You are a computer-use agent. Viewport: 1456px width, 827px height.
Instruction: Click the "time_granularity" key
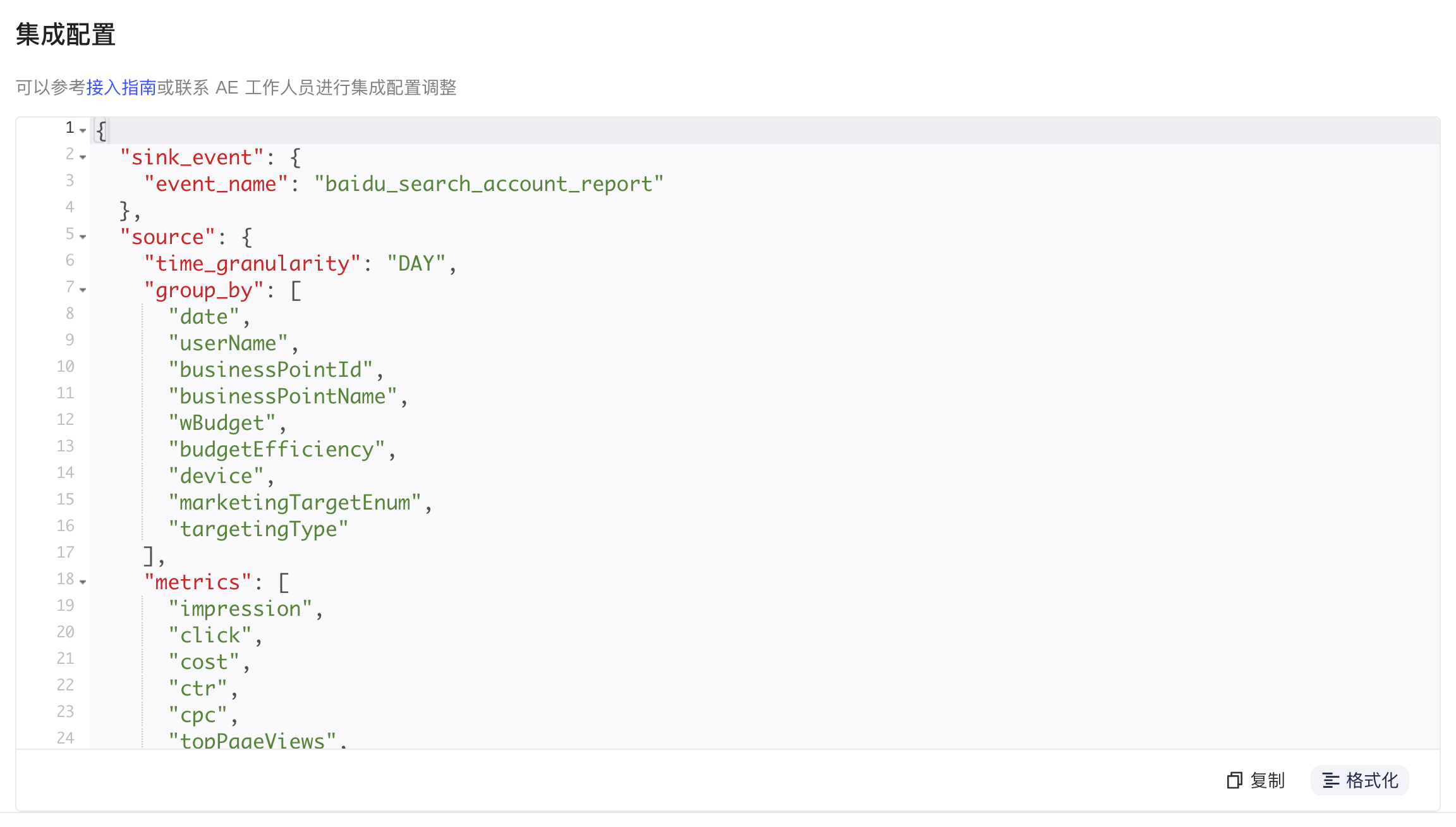click(x=252, y=263)
